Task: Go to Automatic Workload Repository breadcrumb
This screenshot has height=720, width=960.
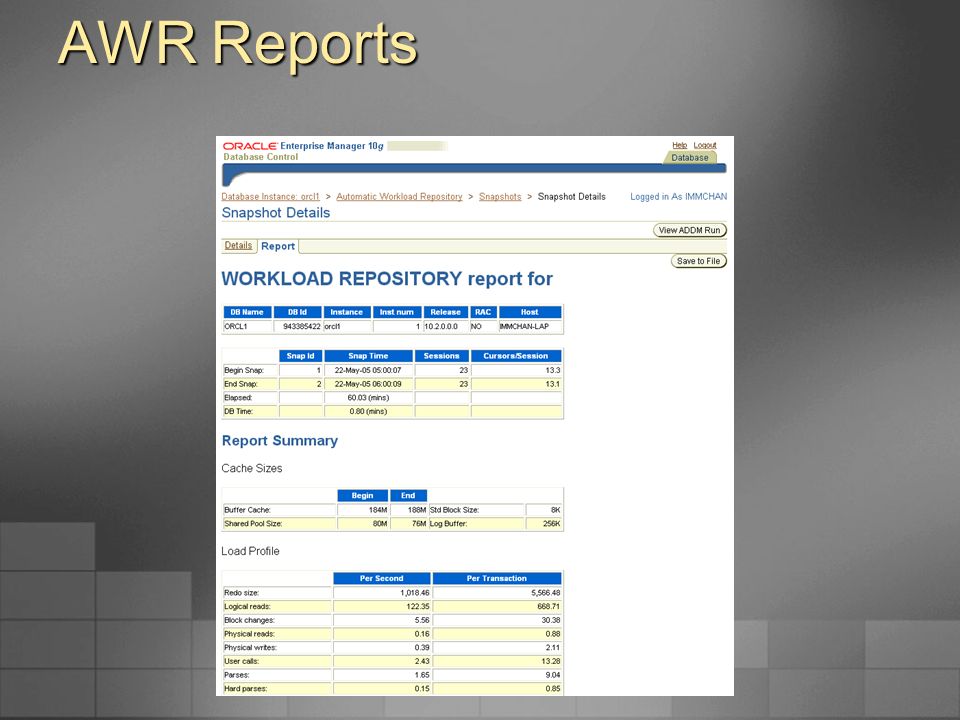Action: click(399, 197)
